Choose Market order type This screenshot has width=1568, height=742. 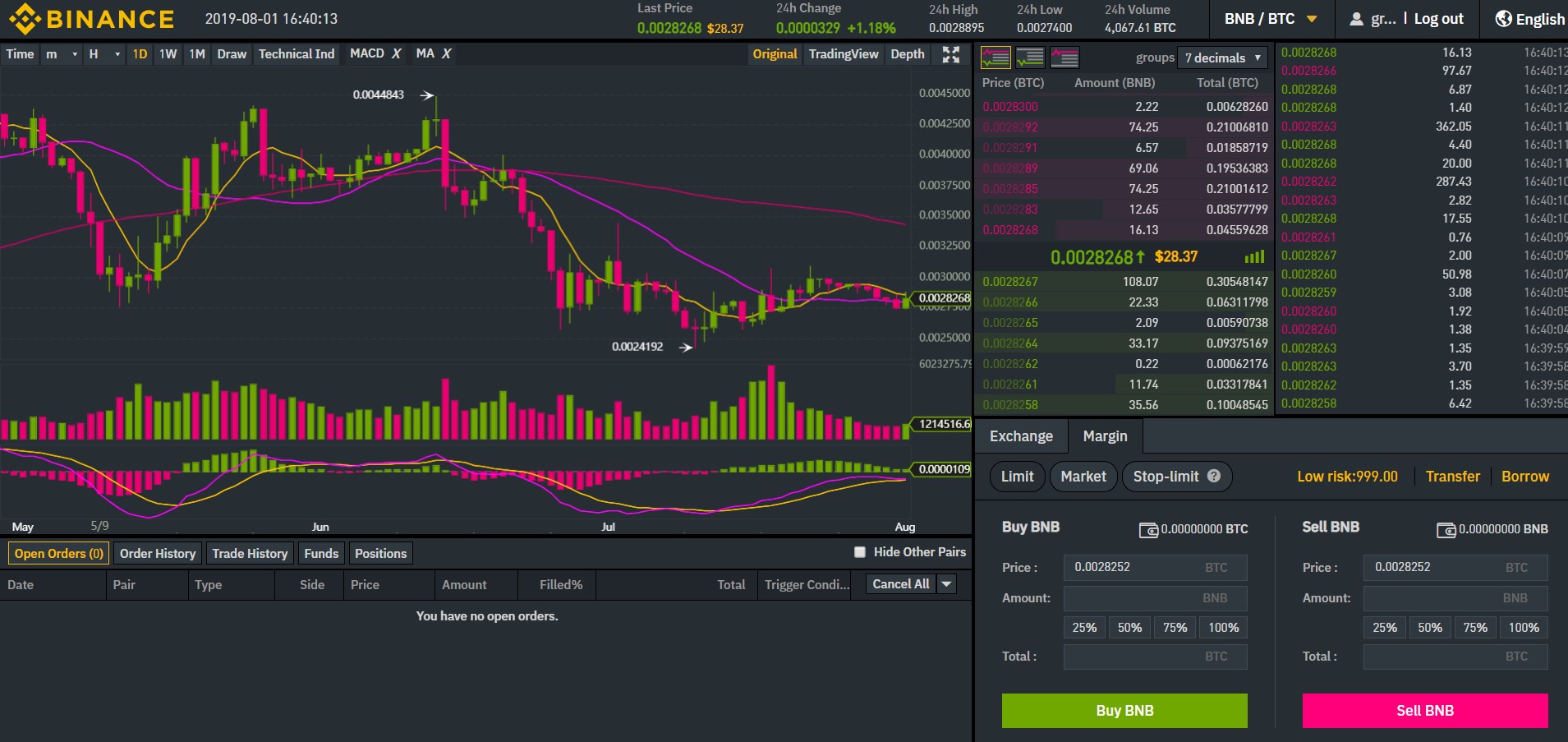click(1083, 477)
